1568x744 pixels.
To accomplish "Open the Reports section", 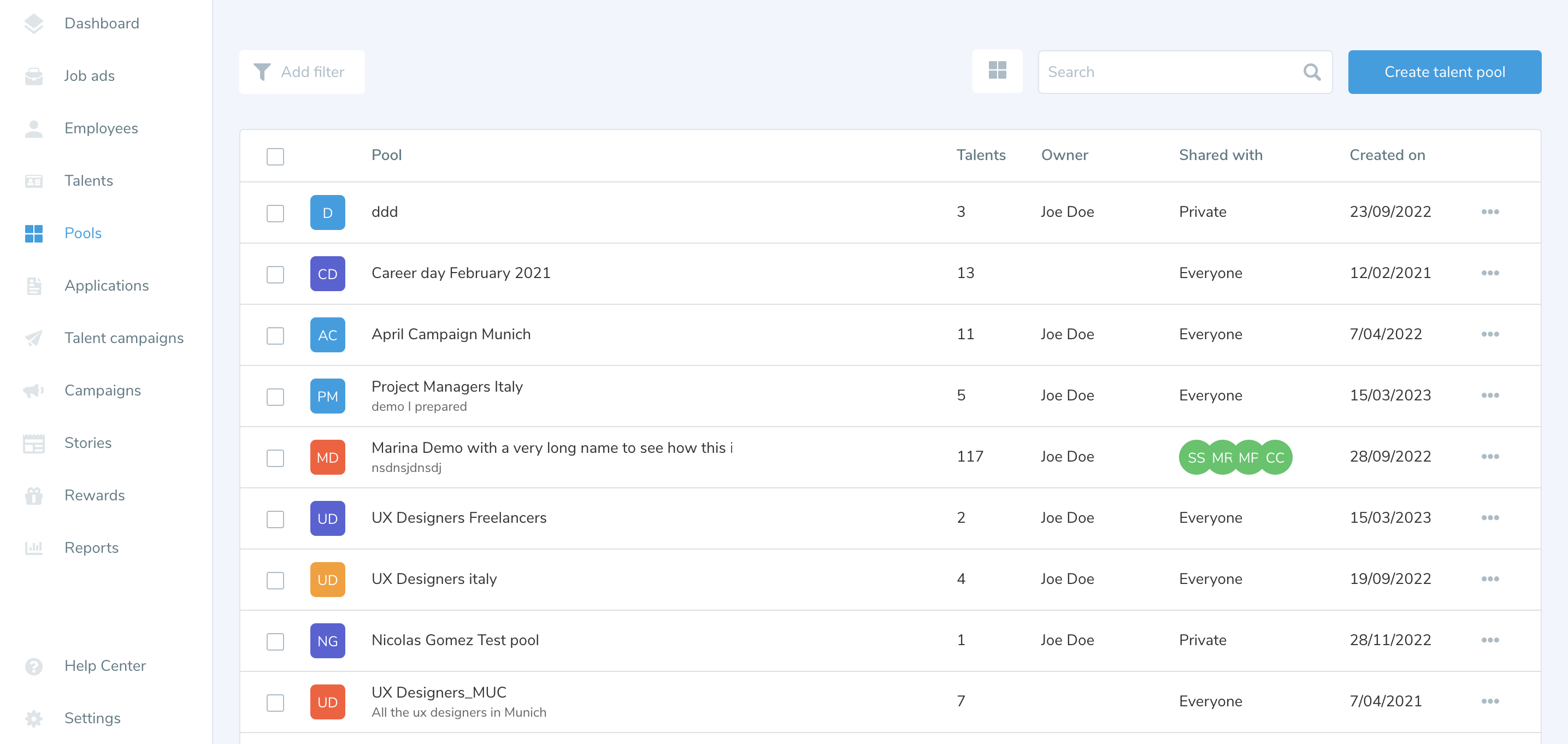I will (x=91, y=548).
